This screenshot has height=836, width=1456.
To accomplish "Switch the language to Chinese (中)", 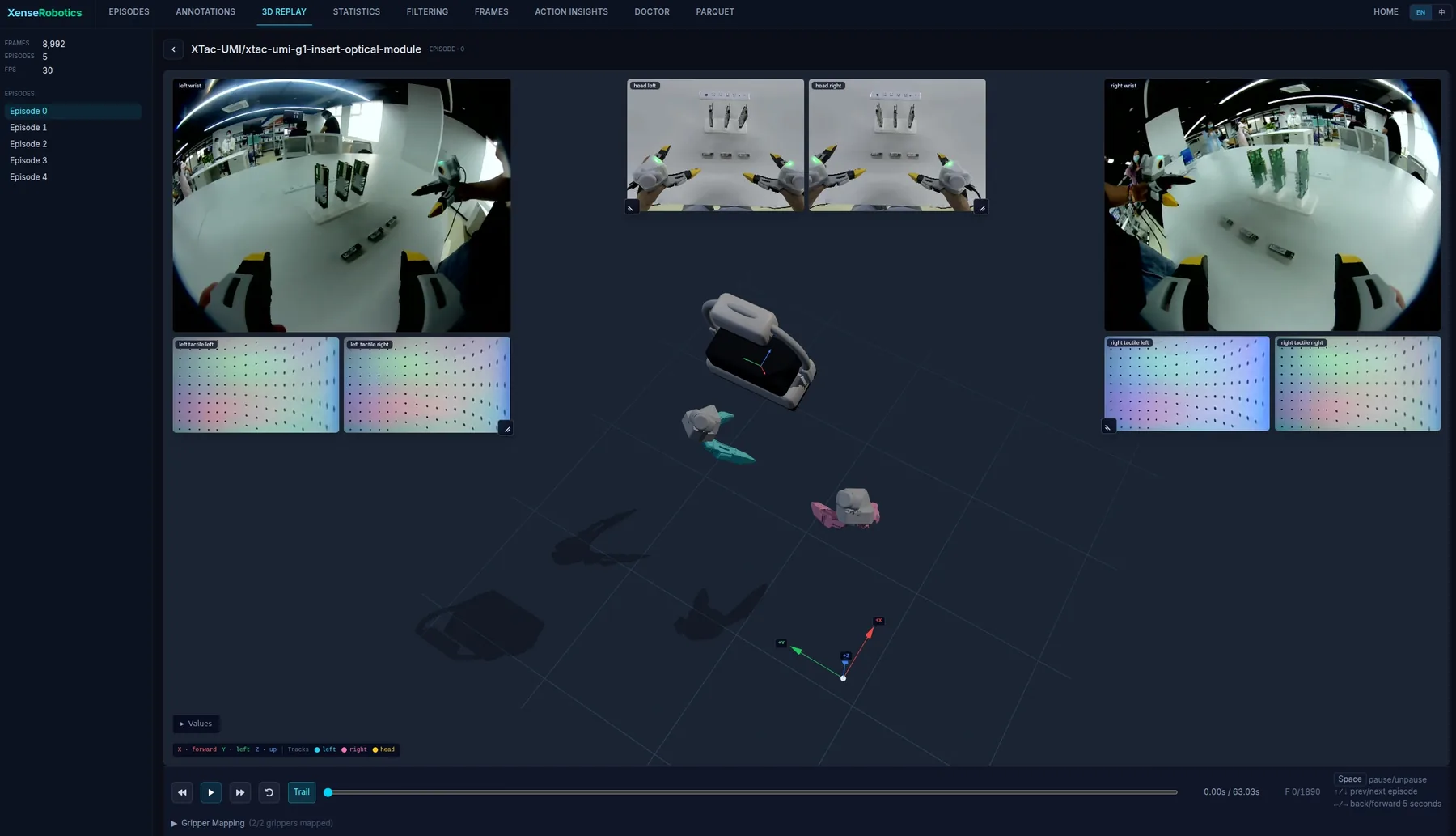I will pyautogui.click(x=1441, y=12).
